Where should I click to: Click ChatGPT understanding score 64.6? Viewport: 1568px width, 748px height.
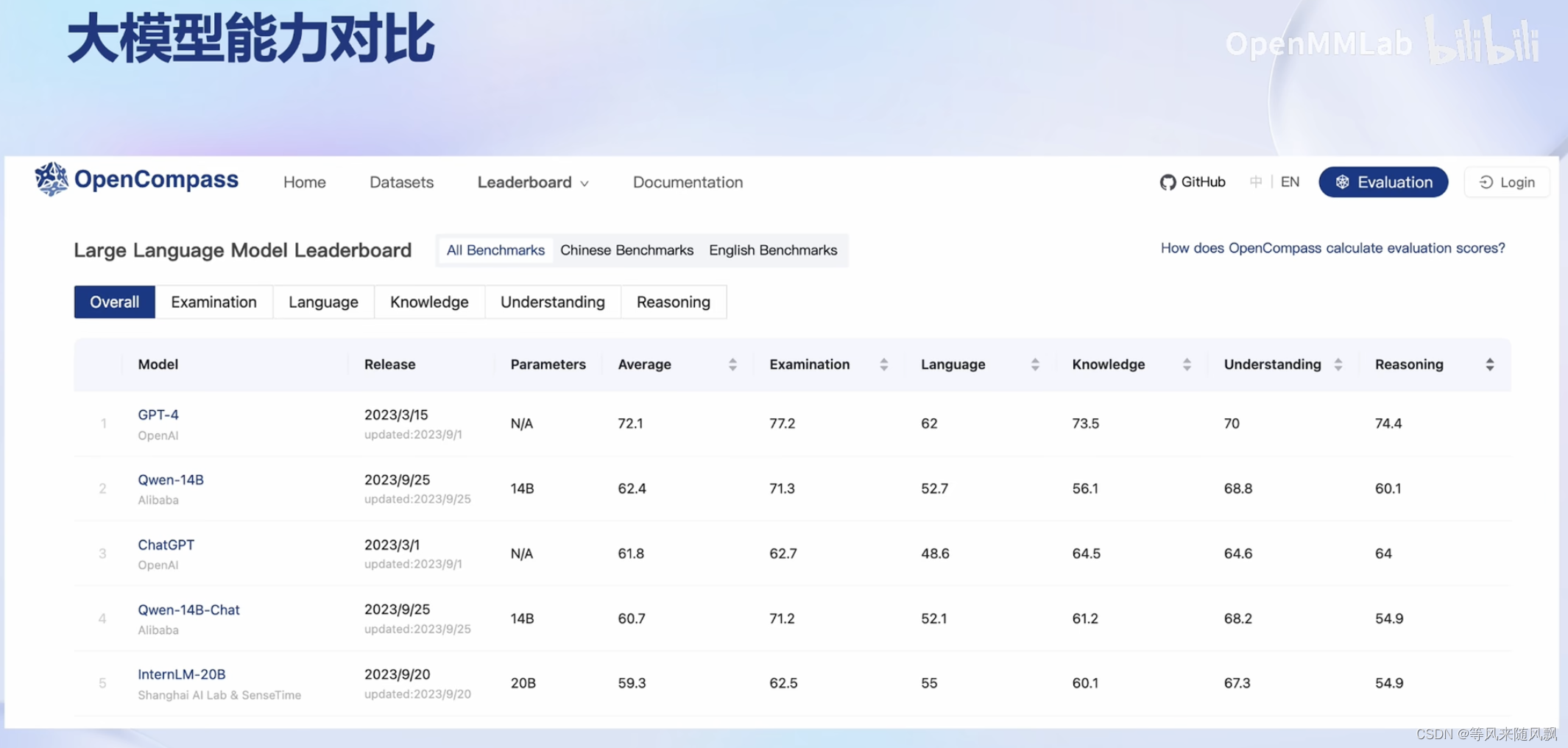pos(1238,553)
